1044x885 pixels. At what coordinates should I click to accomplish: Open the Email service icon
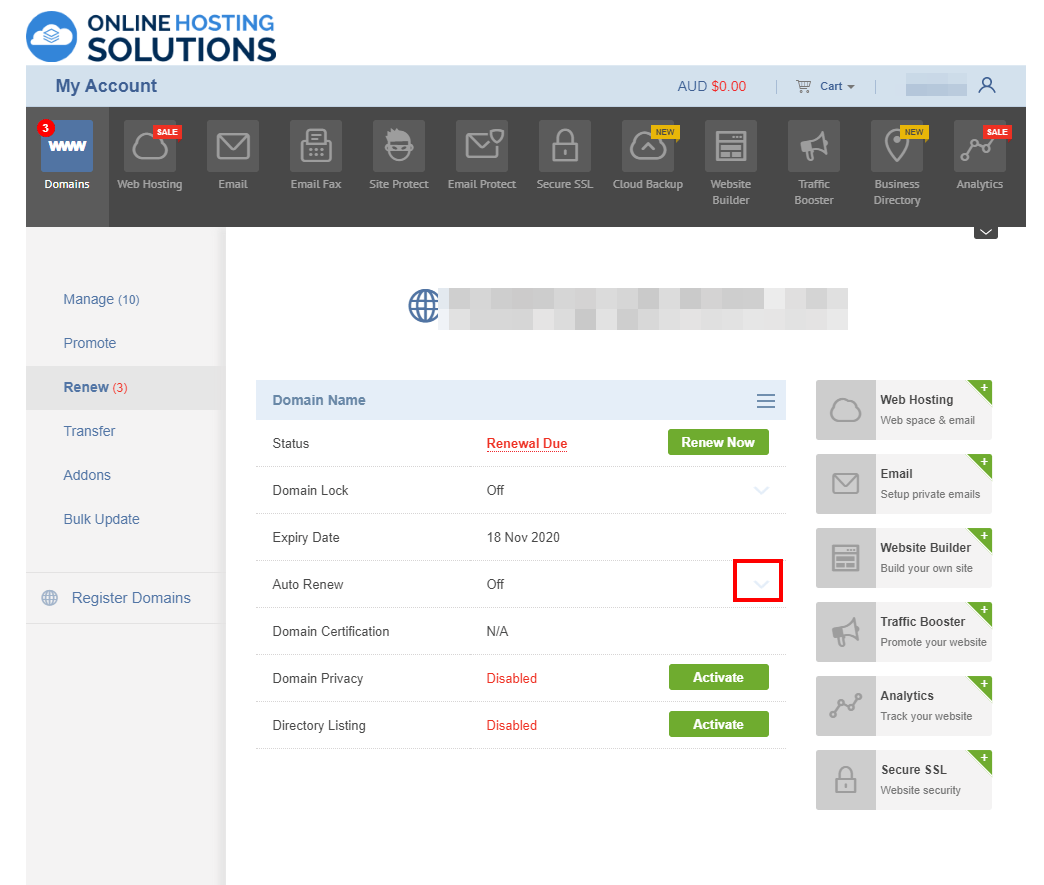point(232,147)
